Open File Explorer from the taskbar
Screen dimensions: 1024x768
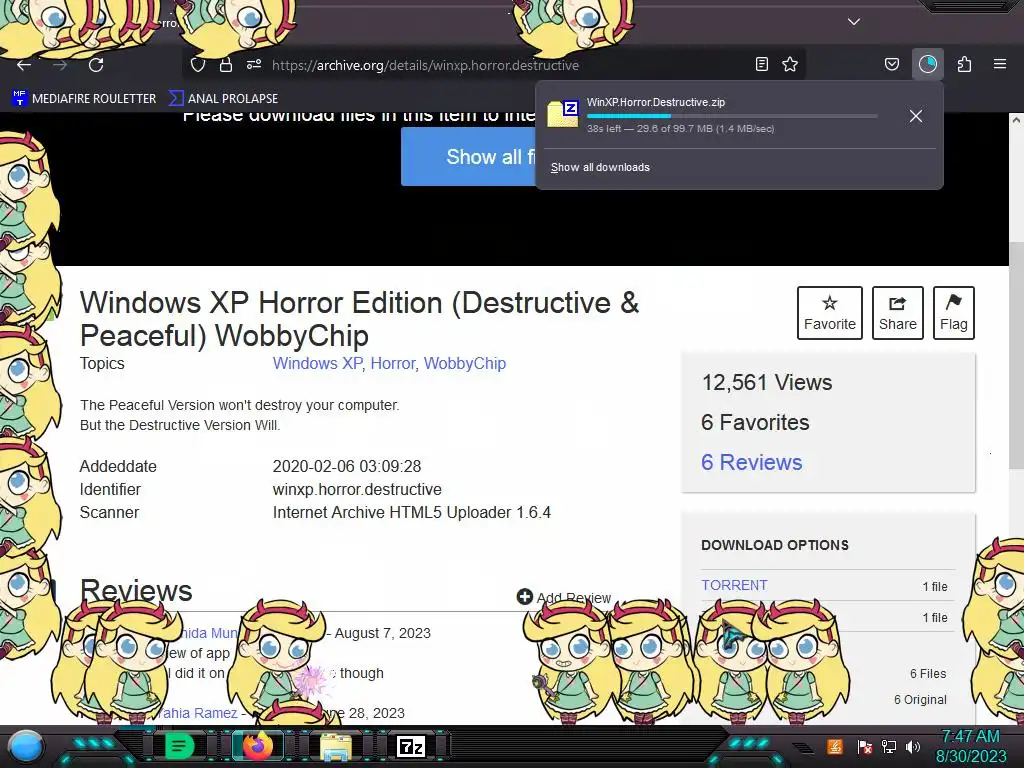coord(336,746)
